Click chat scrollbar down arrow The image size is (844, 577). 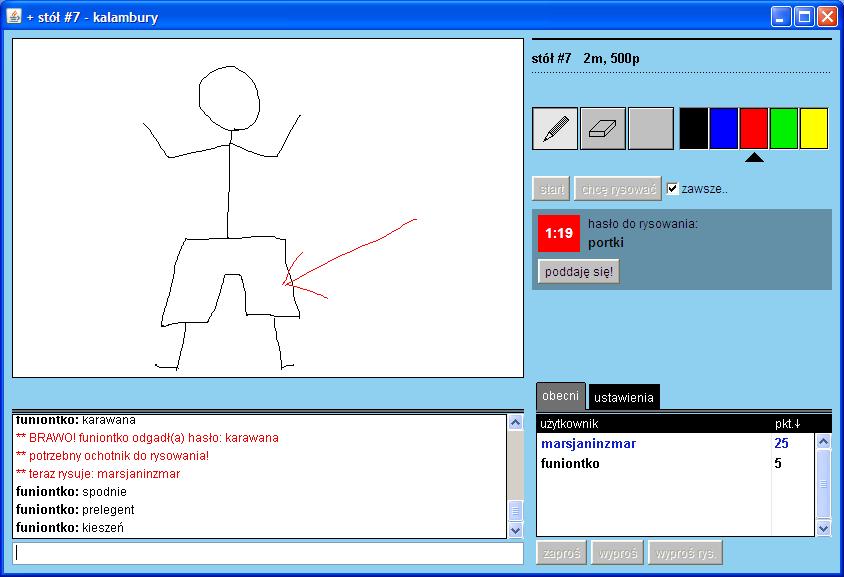point(515,530)
